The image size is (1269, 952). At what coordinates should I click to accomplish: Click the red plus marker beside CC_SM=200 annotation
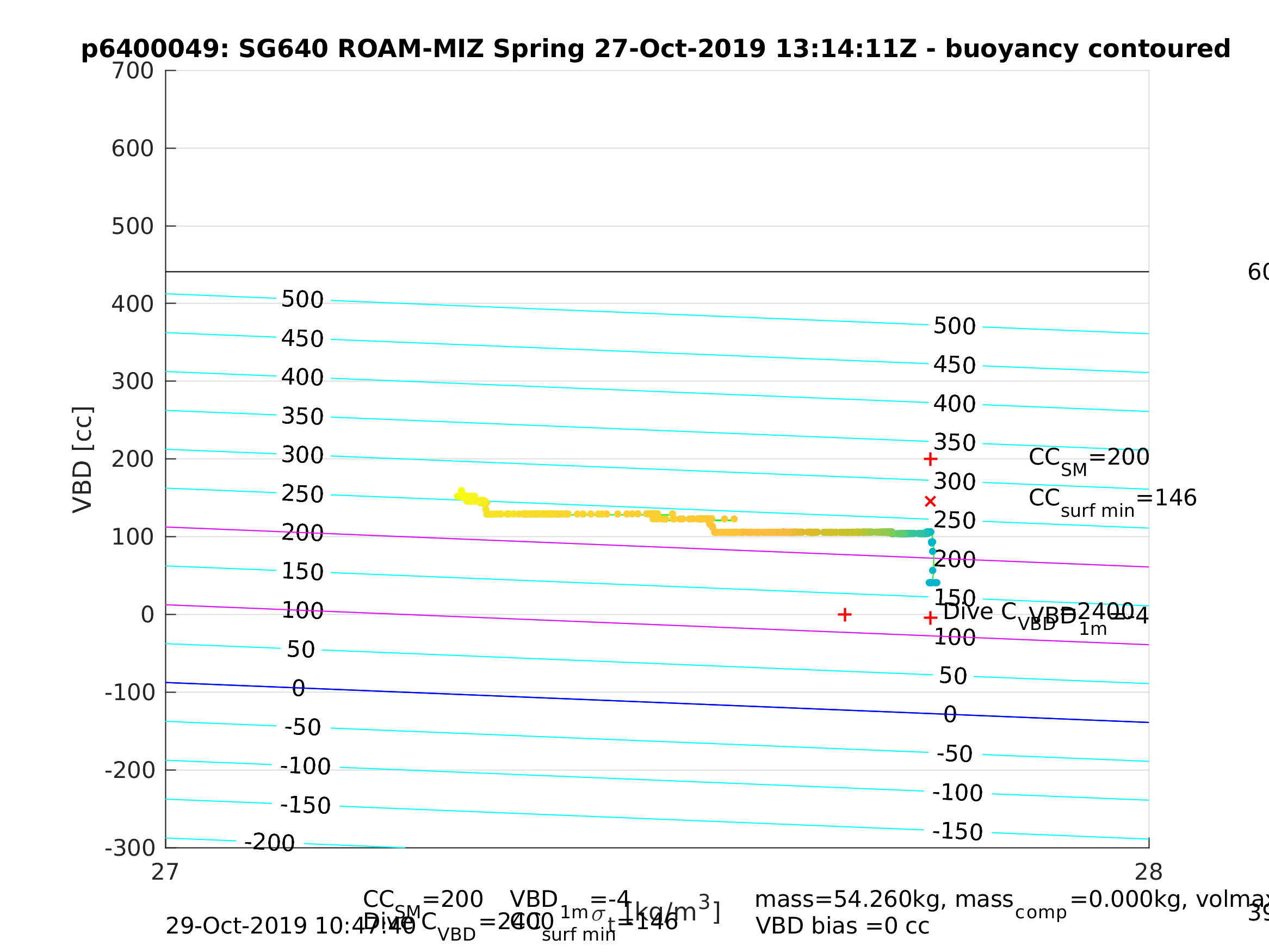931,459
